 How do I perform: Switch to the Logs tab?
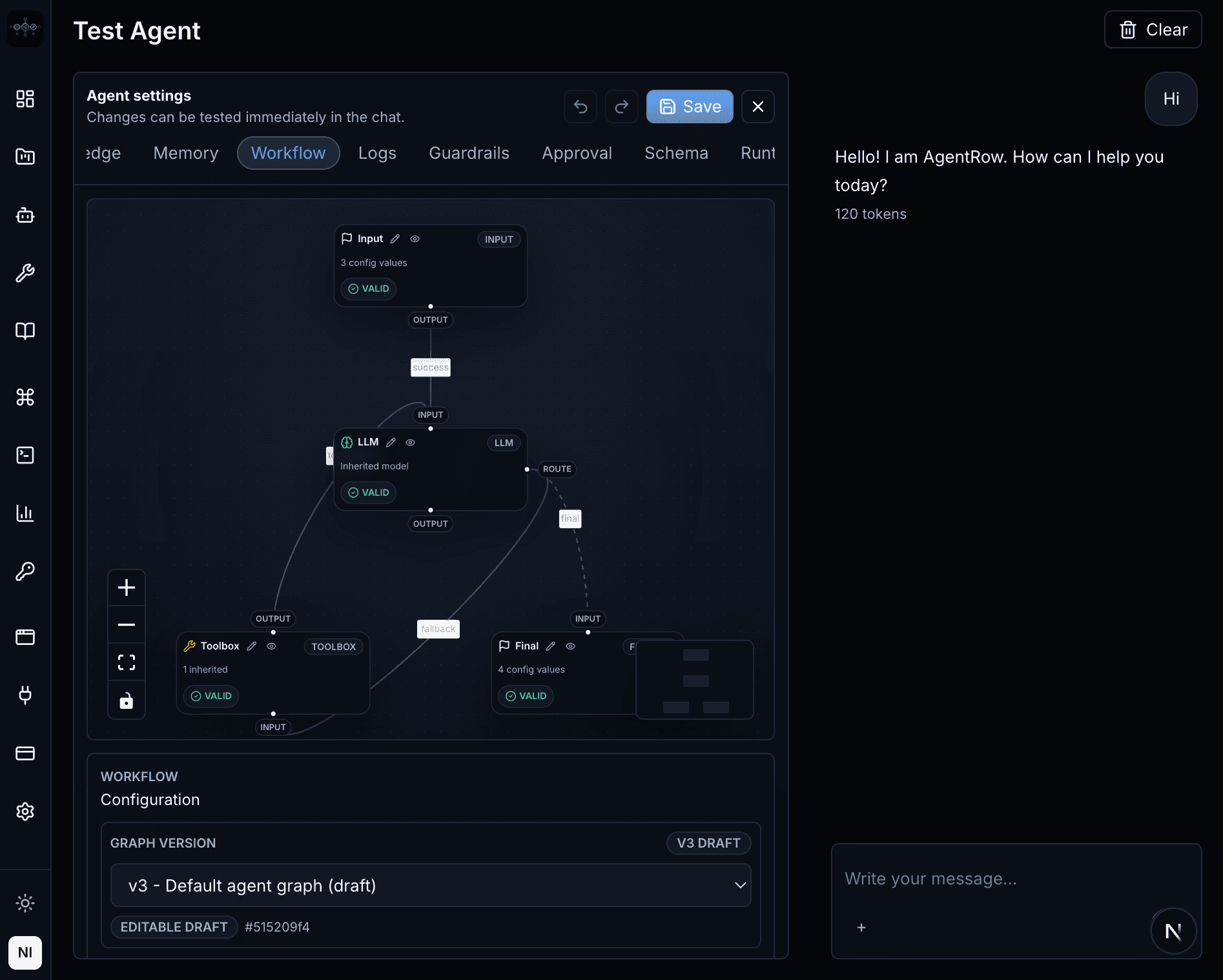(x=377, y=153)
